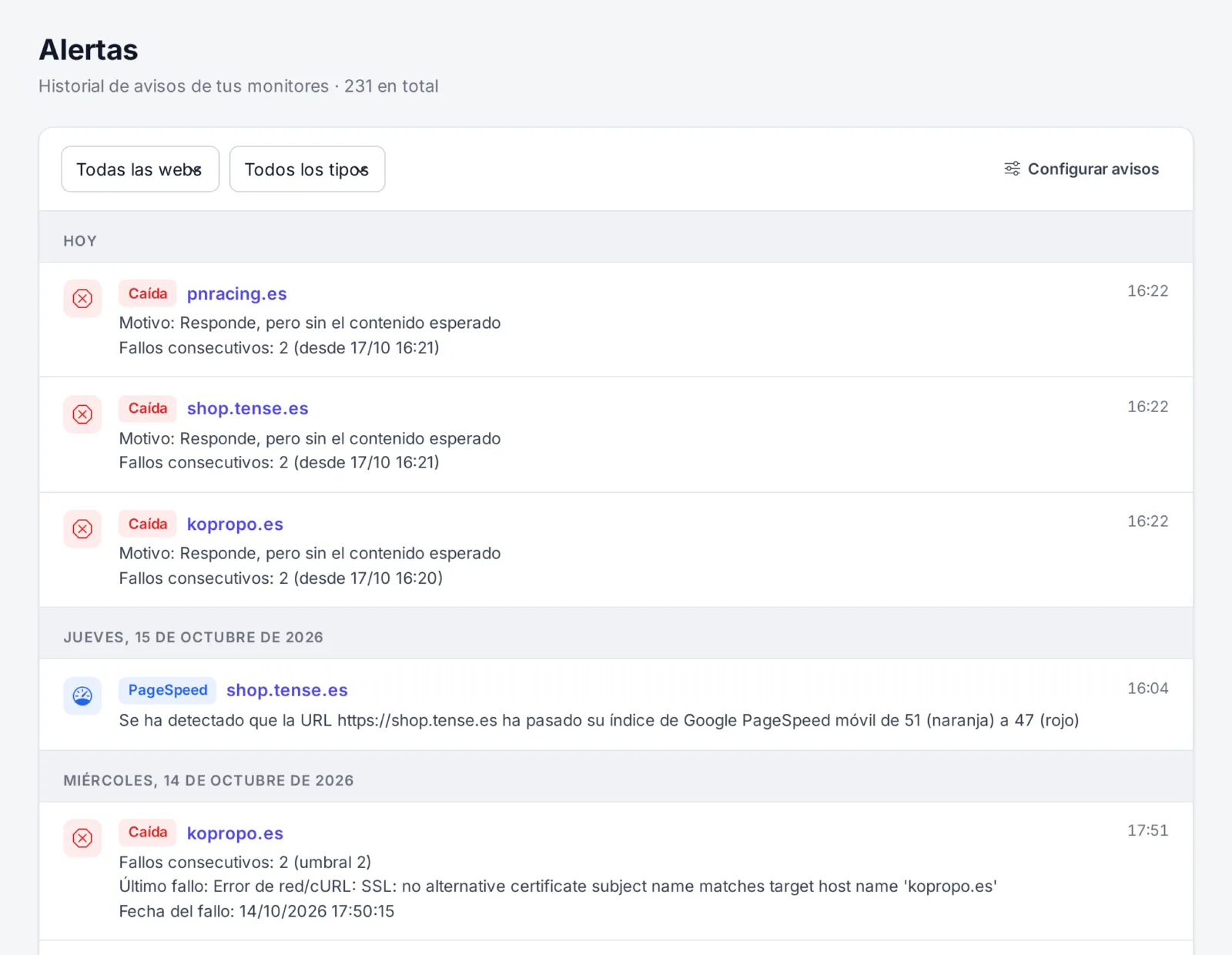The image size is (1232, 955).
Task: Click the Motivo line under pnracing.es
Action: [310, 323]
